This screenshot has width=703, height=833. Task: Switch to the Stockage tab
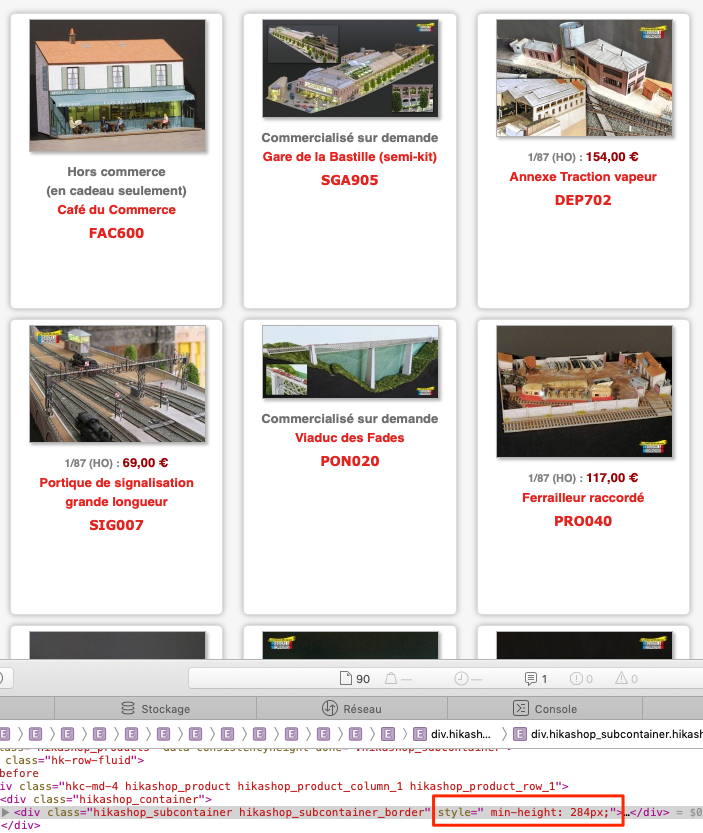(x=155, y=709)
